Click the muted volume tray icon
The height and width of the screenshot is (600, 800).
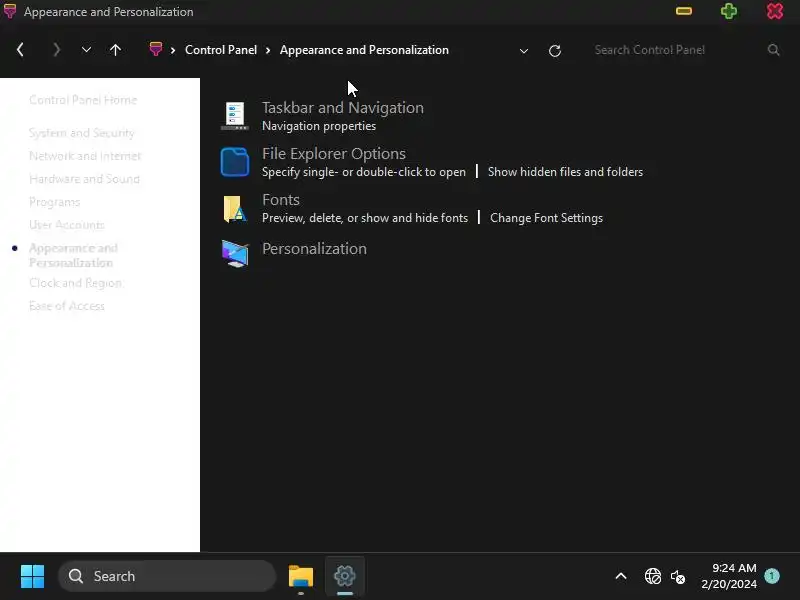678,577
